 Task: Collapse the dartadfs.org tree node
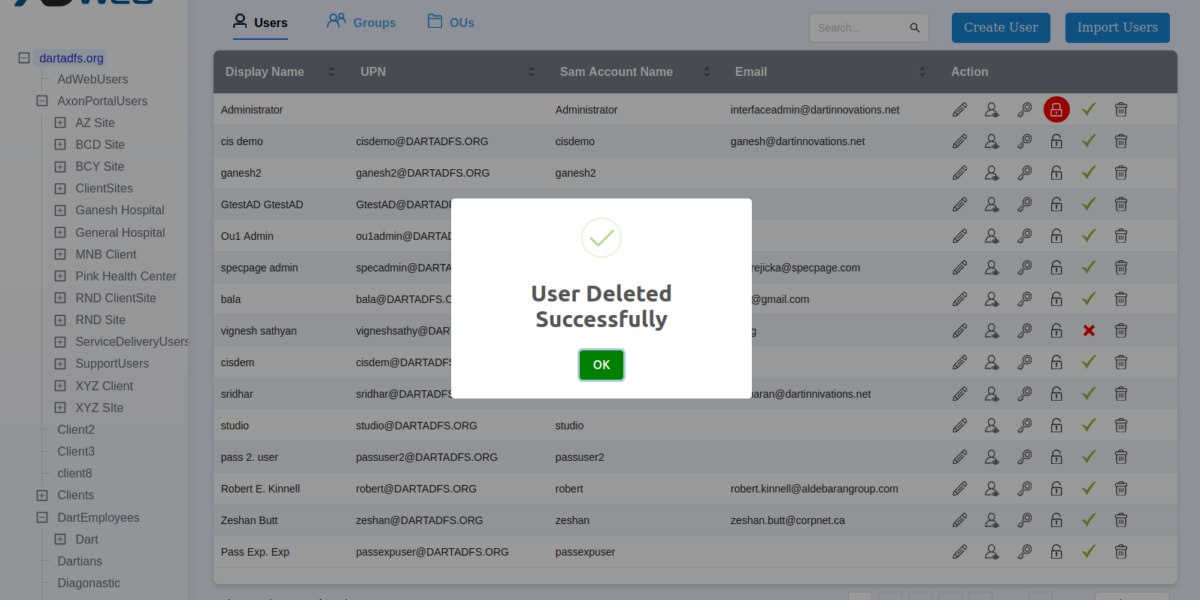(x=22, y=57)
